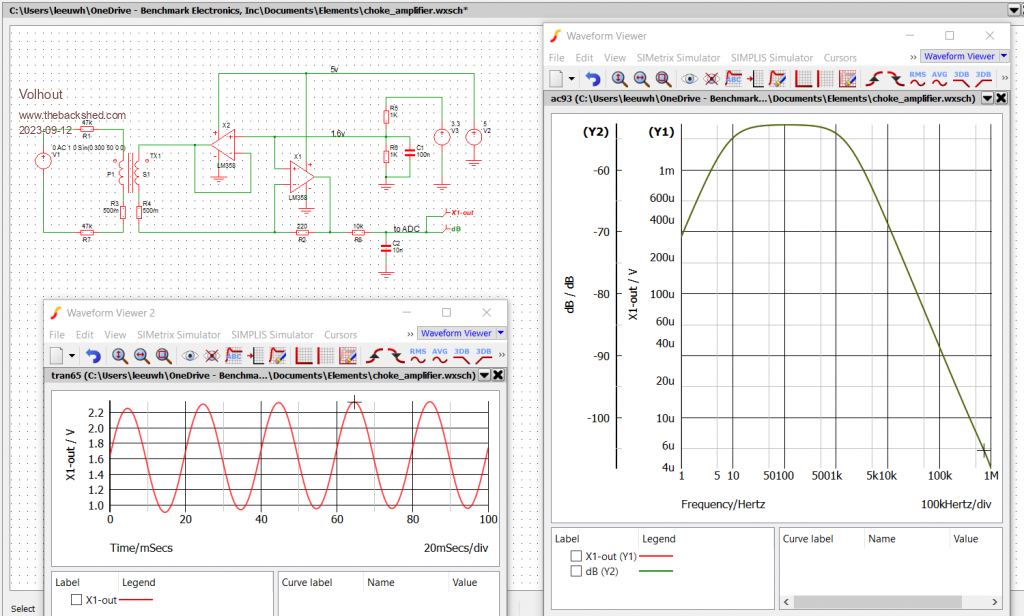Click undo arrow in ac93 Waveform Viewer toolbar
The height and width of the screenshot is (616, 1024).
pos(593,78)
